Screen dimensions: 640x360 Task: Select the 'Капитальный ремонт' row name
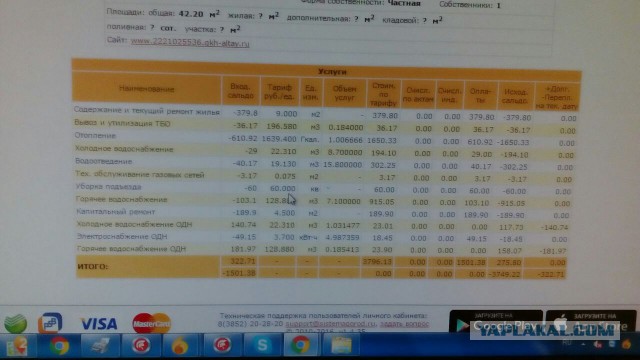coord(116,212)
